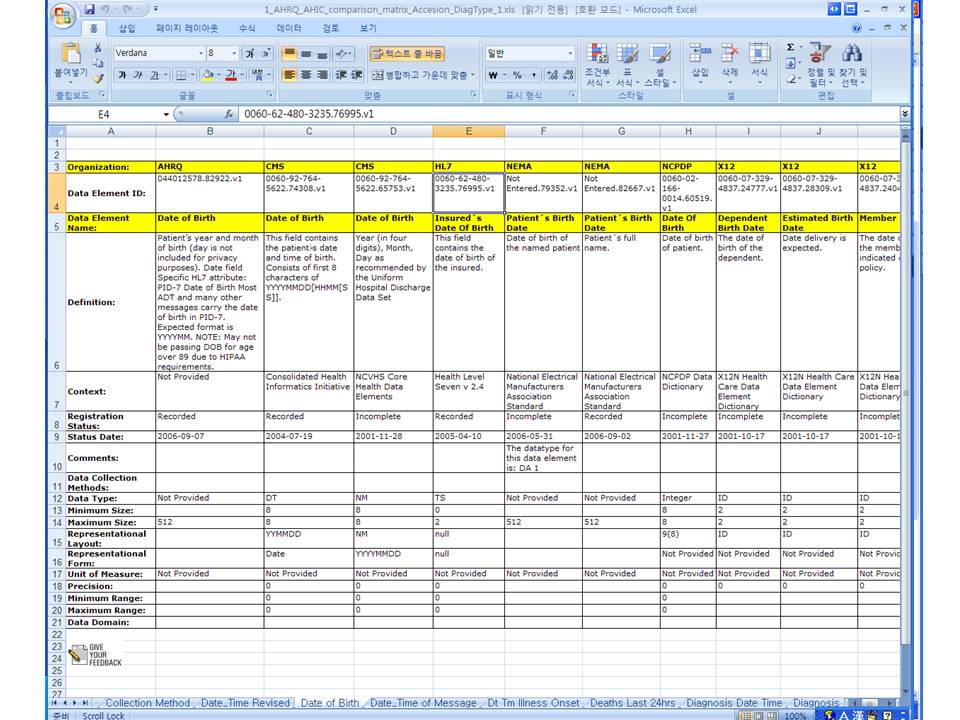This screenshot has width=960, height=720.
Task: Cut the selection using the scissors icon
Action: [x=98, y=48]
